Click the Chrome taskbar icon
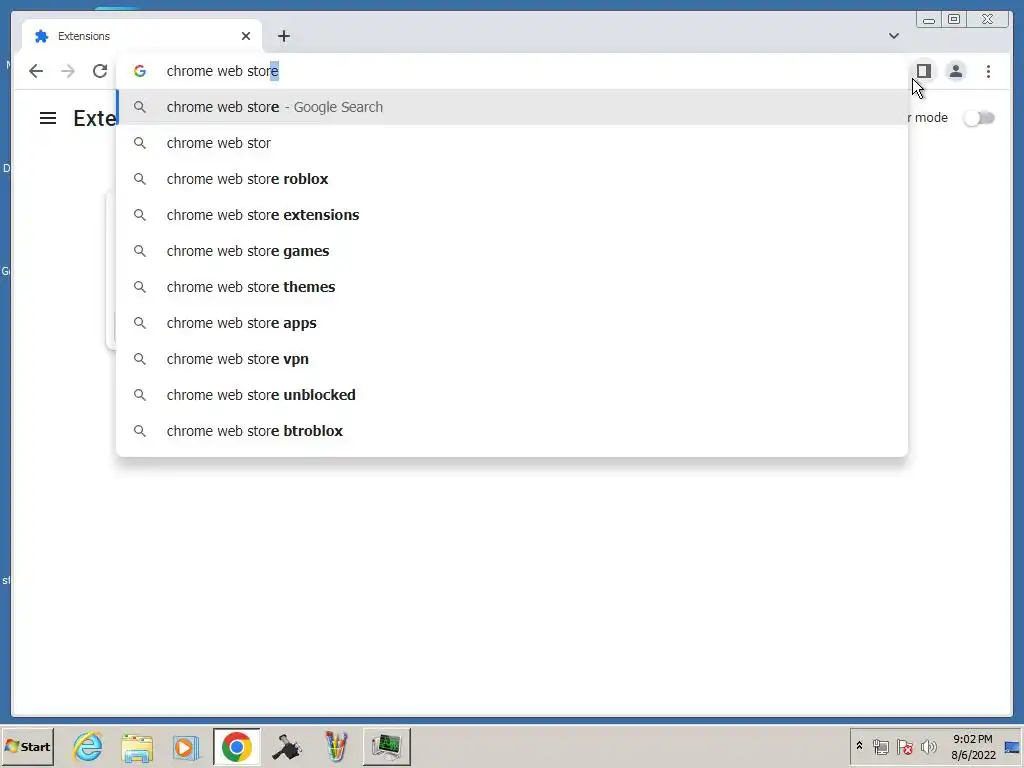The image size is (1024, 768). point(236,746)
